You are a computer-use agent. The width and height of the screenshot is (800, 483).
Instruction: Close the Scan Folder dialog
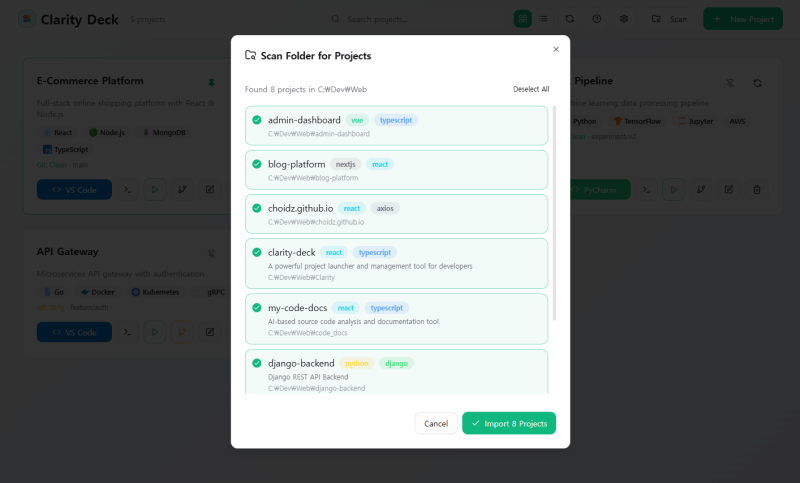click(556, 49)
